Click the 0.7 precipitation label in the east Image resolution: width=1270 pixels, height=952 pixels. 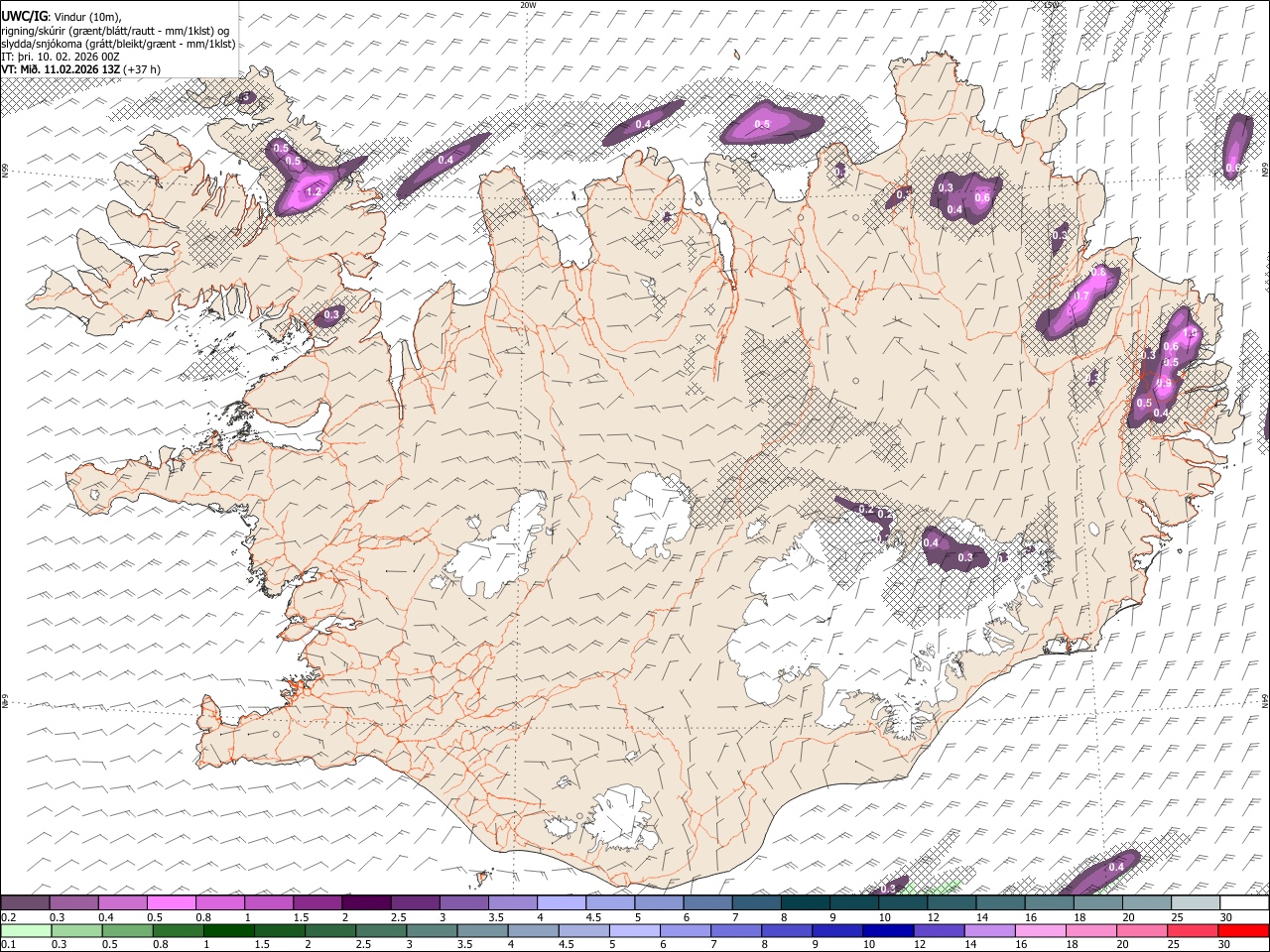click(x=1082, y=296)
